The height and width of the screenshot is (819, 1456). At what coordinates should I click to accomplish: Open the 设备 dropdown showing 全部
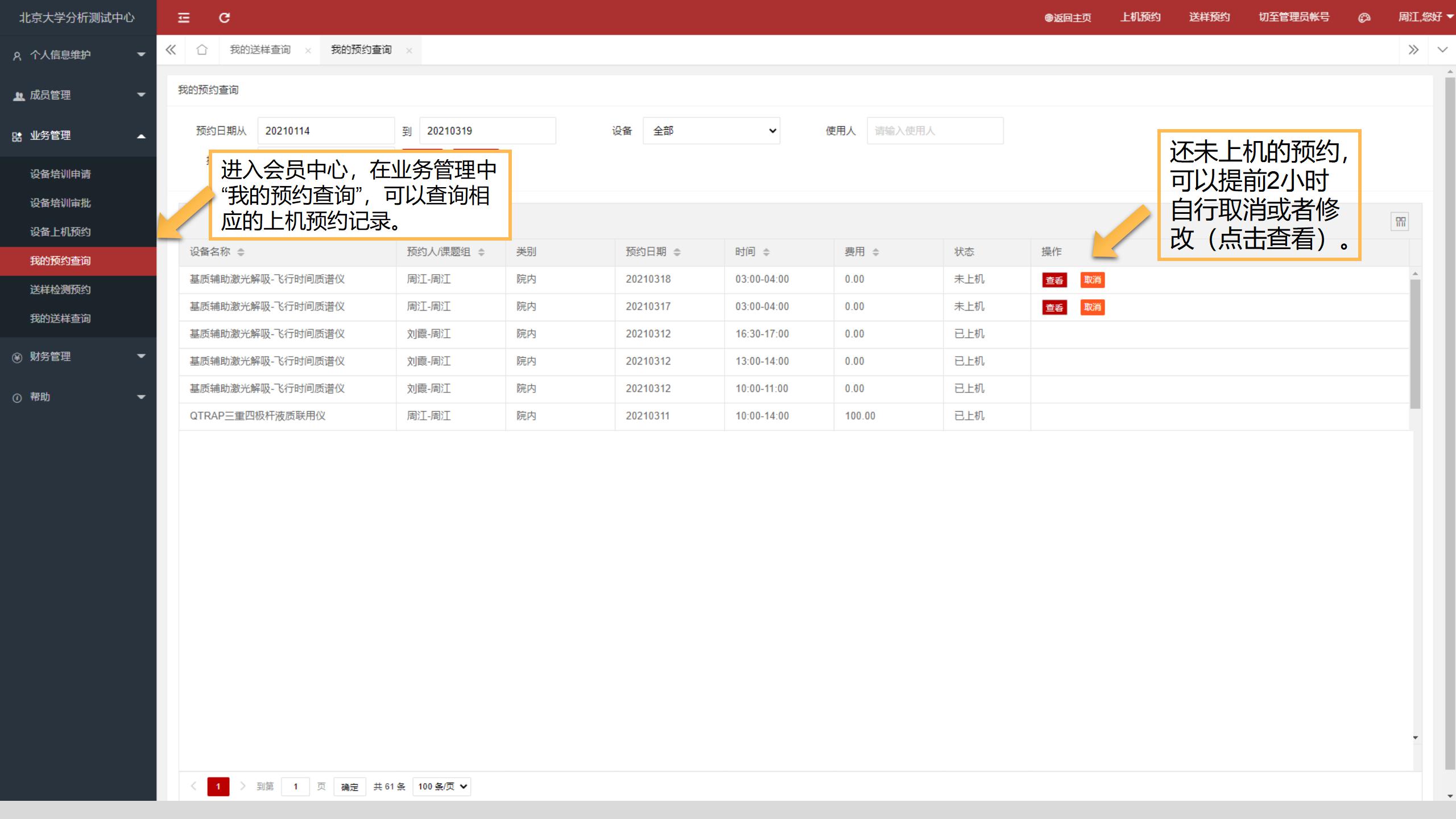point(712,131)
